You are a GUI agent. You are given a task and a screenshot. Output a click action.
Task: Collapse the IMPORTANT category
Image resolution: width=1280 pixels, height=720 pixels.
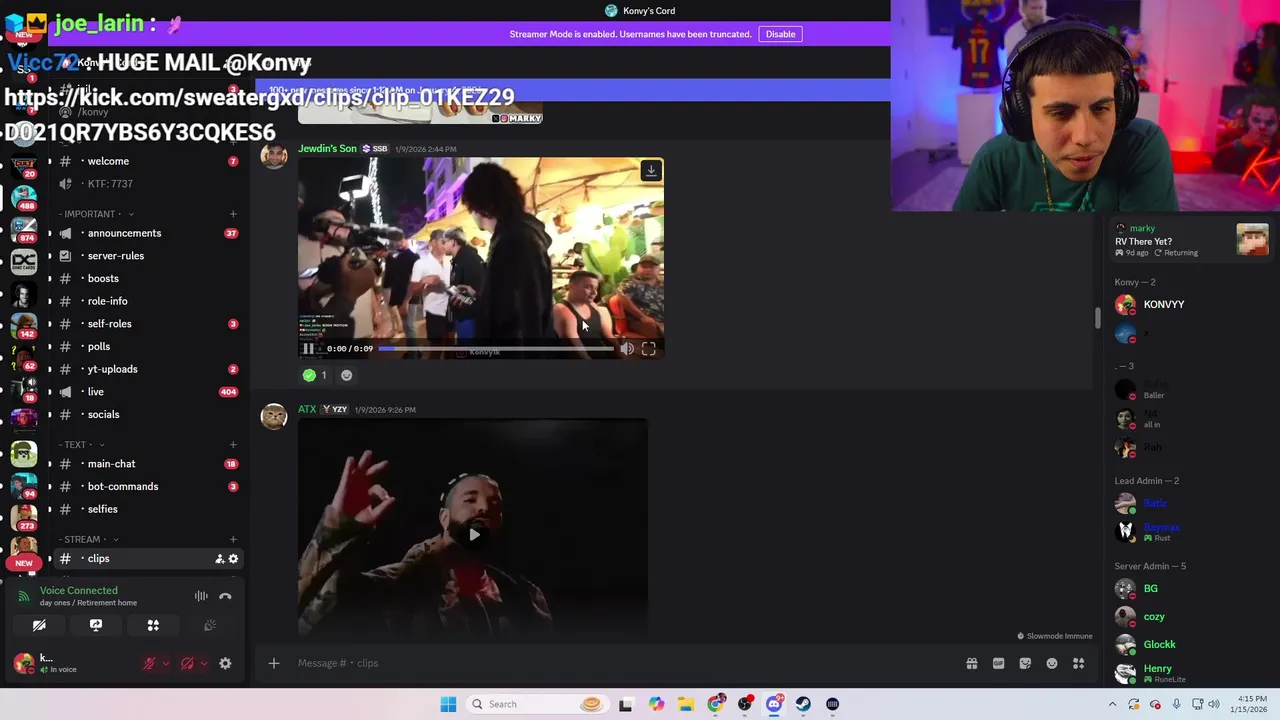click(x=95, y=214)
